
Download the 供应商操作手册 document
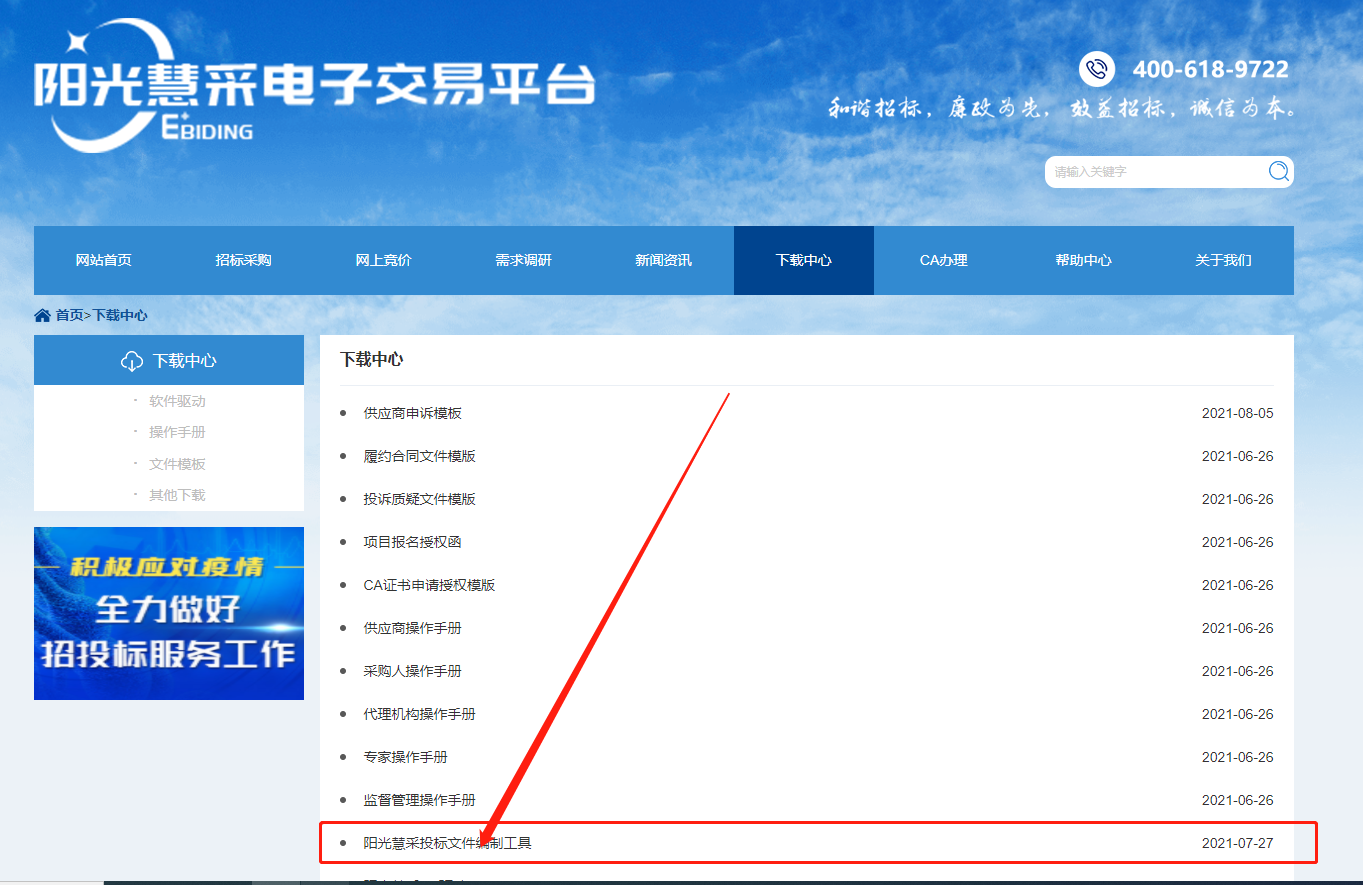pos(412,628)
